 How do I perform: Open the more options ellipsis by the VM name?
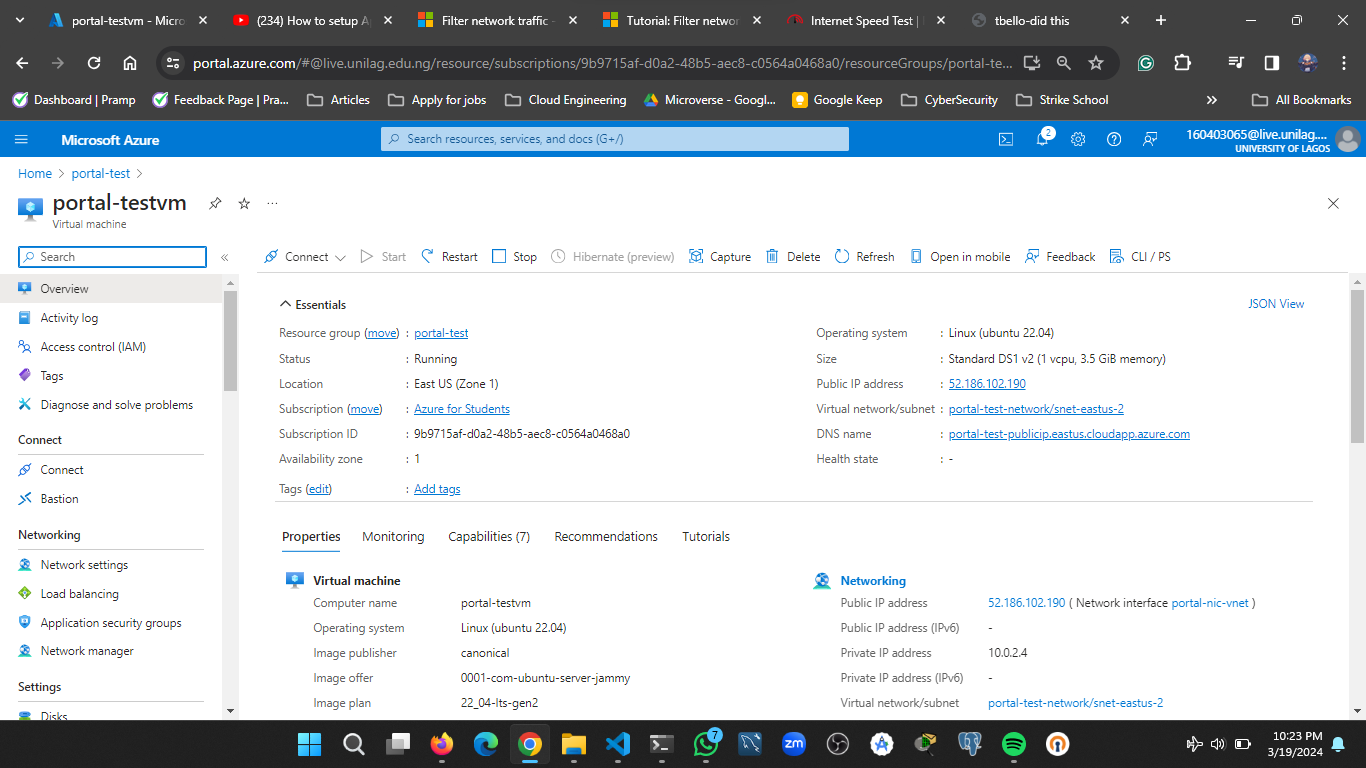(x=272, y=203)
